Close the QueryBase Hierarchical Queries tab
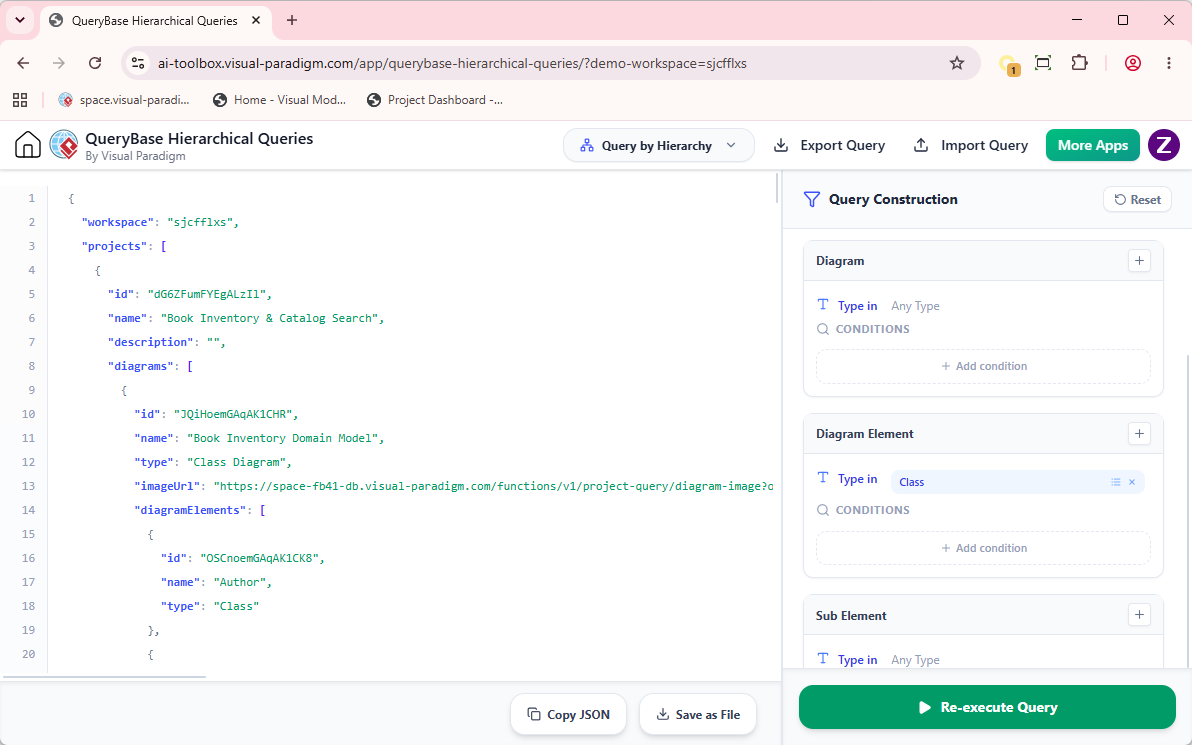The width and height of the screenshot is (1192, 745). click(x=256, y=21)
